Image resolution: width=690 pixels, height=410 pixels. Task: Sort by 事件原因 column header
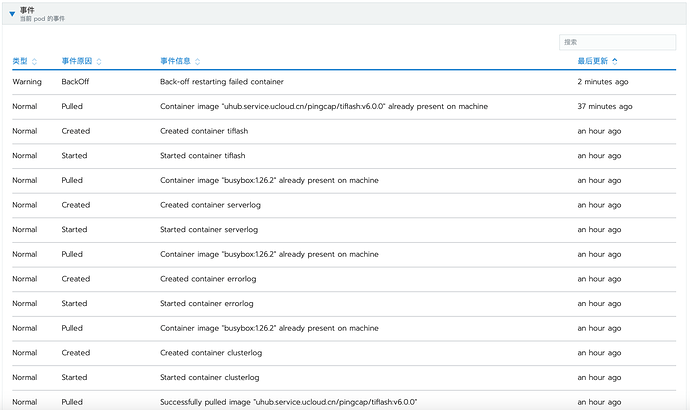point(77,61)
